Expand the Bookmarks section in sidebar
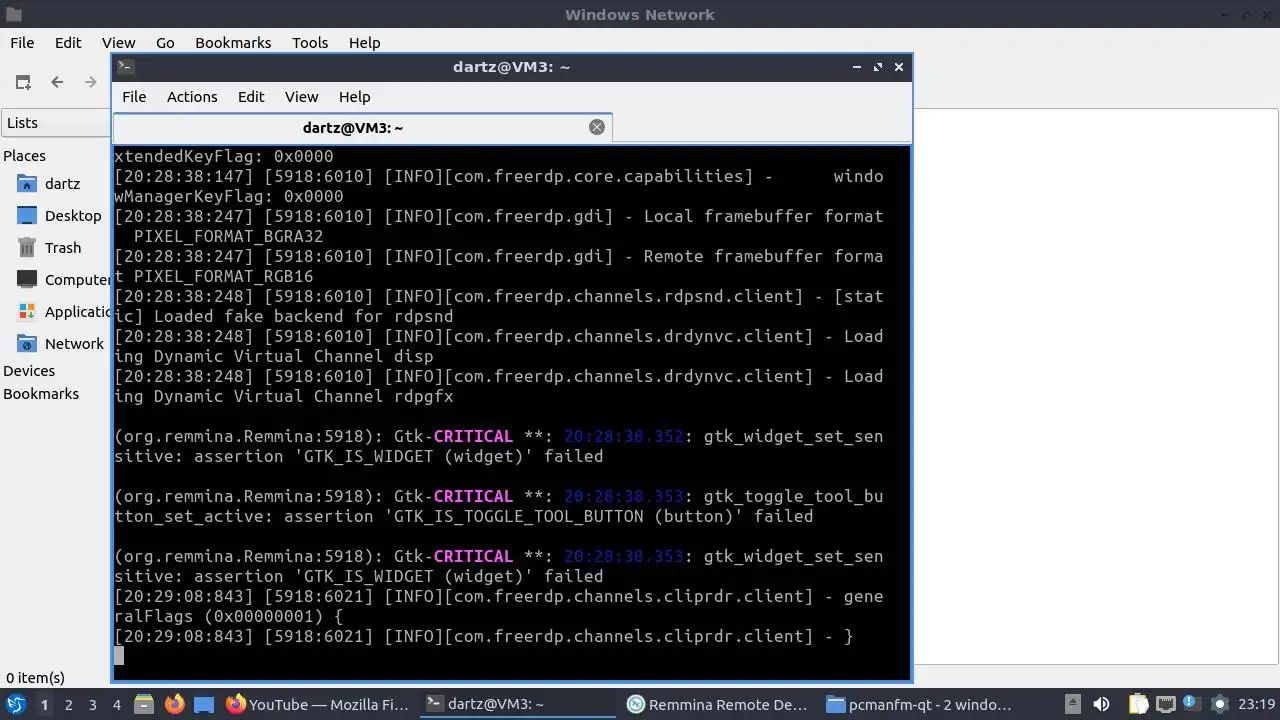 (x=41, y=394)
